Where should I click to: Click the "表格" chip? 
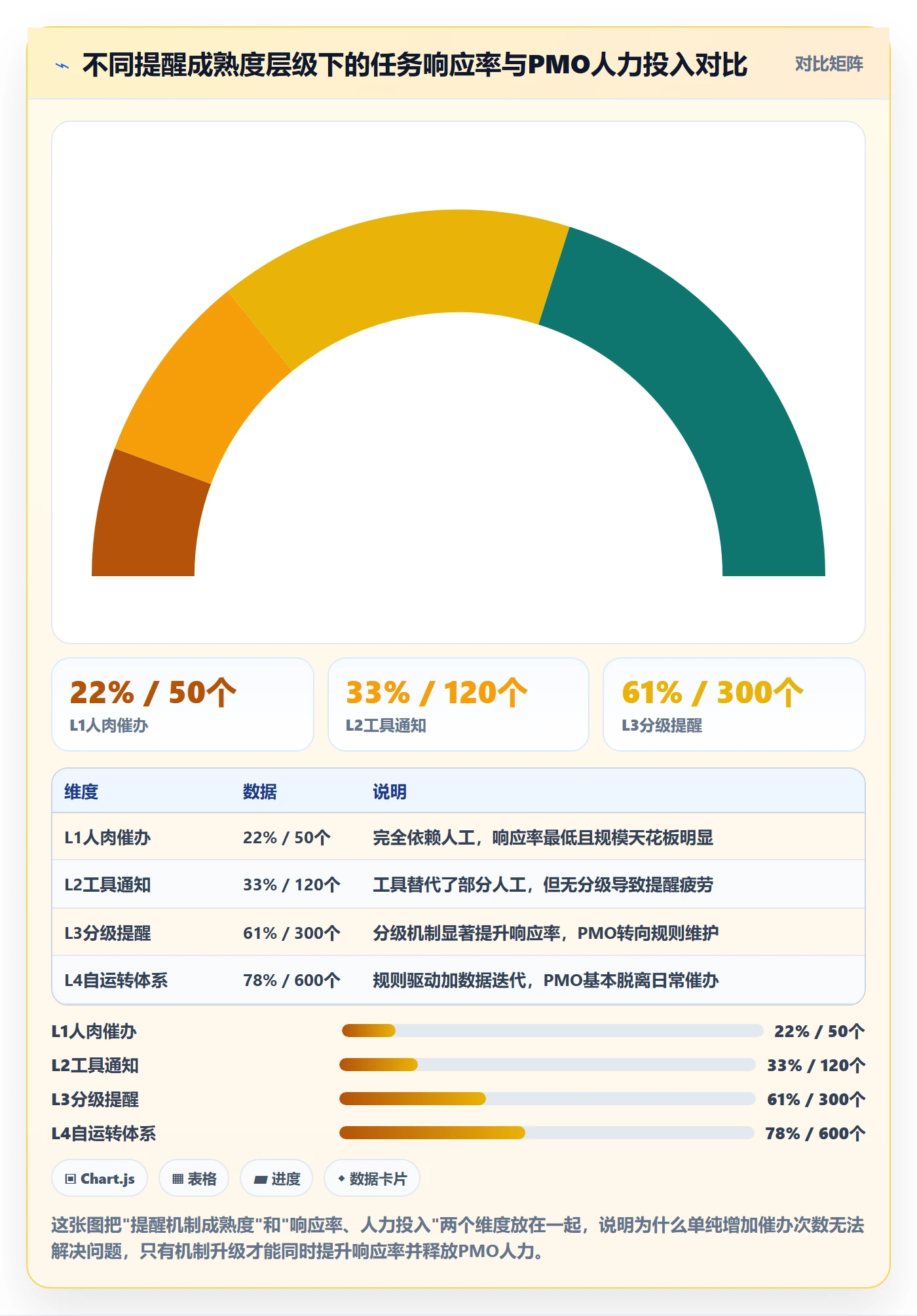[x=194, y=1179]
